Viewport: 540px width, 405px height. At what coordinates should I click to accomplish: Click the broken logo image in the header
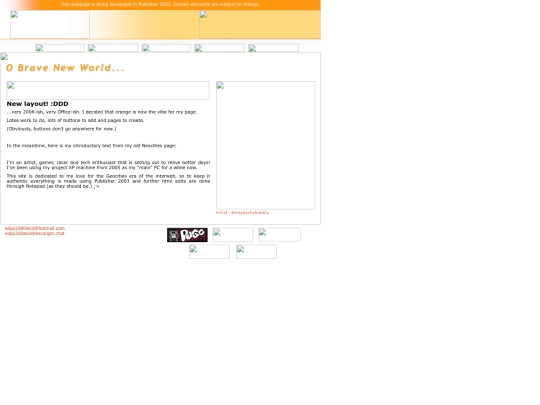50,24
